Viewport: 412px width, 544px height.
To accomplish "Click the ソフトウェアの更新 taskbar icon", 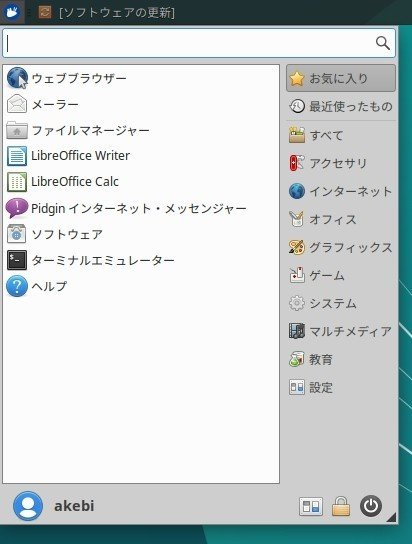I will (x=45, y=12).
